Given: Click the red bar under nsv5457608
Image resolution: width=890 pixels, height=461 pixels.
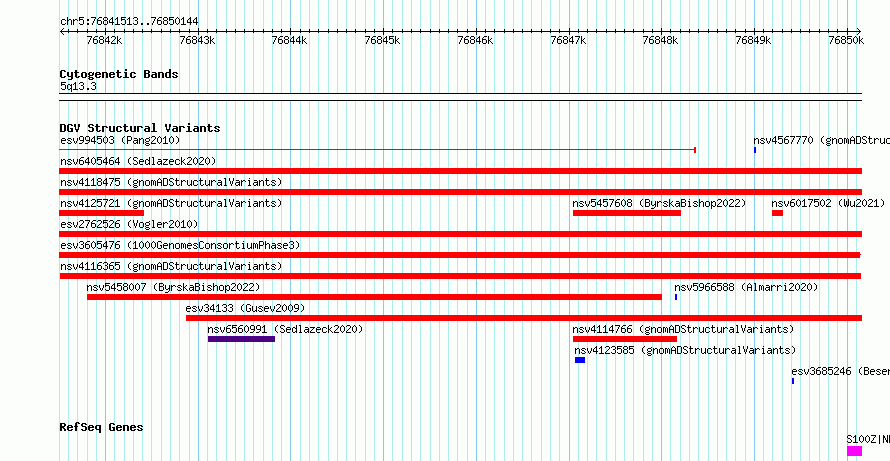Looking at the screenshot, I should click(x=627, y=213).
